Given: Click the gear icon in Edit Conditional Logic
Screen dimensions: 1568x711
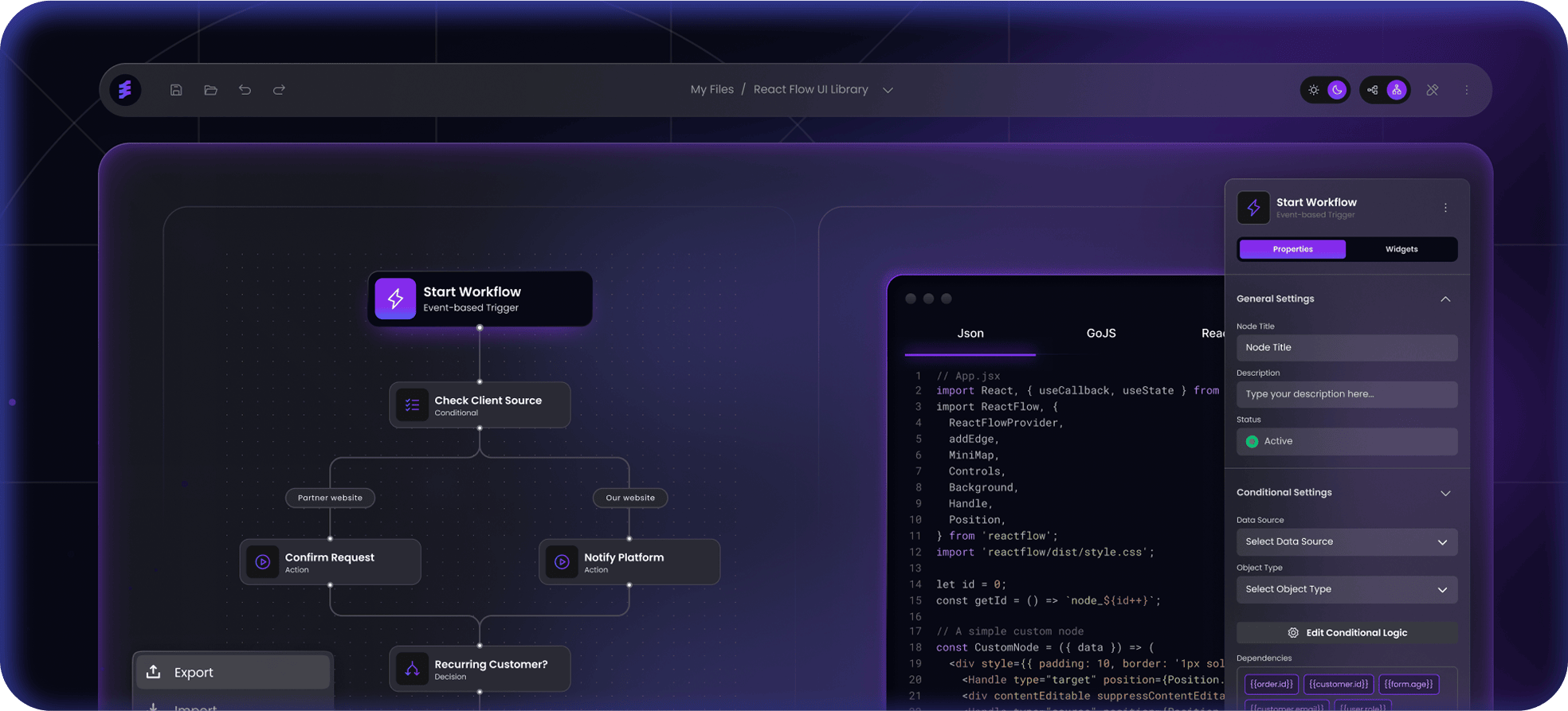Looking at the screenshot, I should (x=1293, y=633).
